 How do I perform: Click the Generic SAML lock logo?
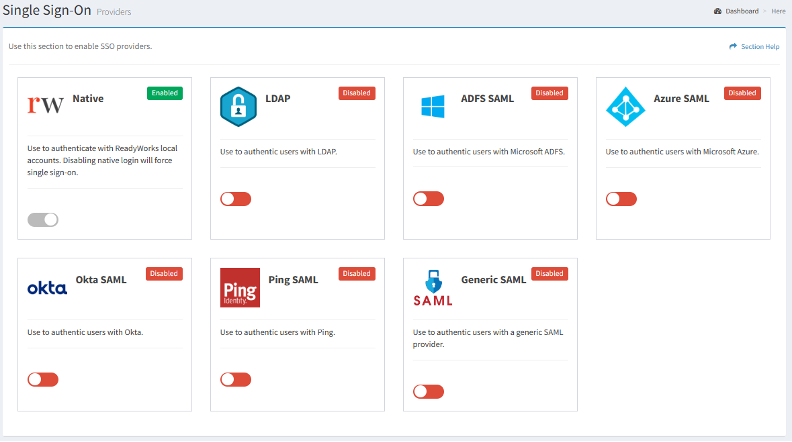[x=432, y=288]
